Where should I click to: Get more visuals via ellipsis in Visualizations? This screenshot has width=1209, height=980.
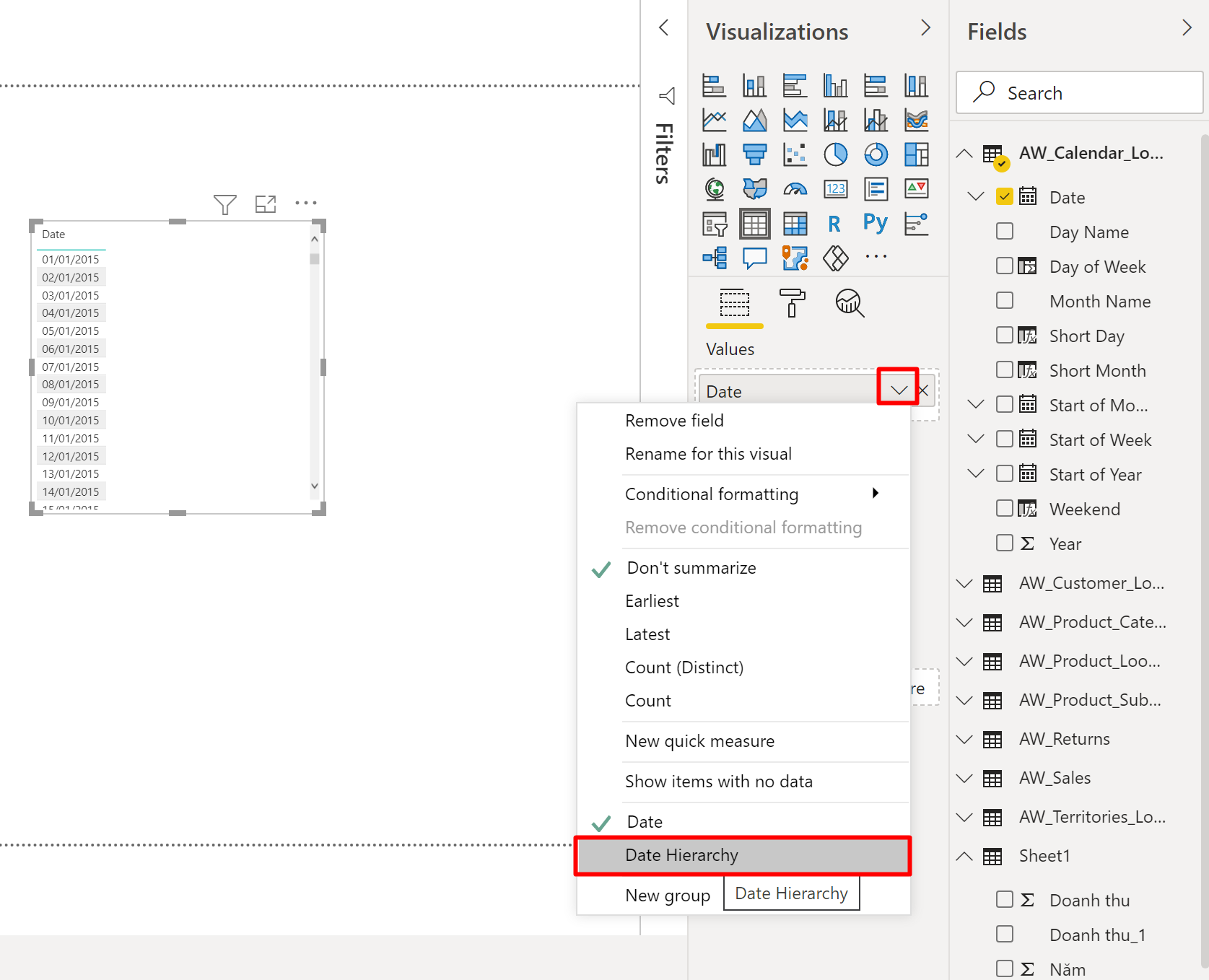[876, 256]
